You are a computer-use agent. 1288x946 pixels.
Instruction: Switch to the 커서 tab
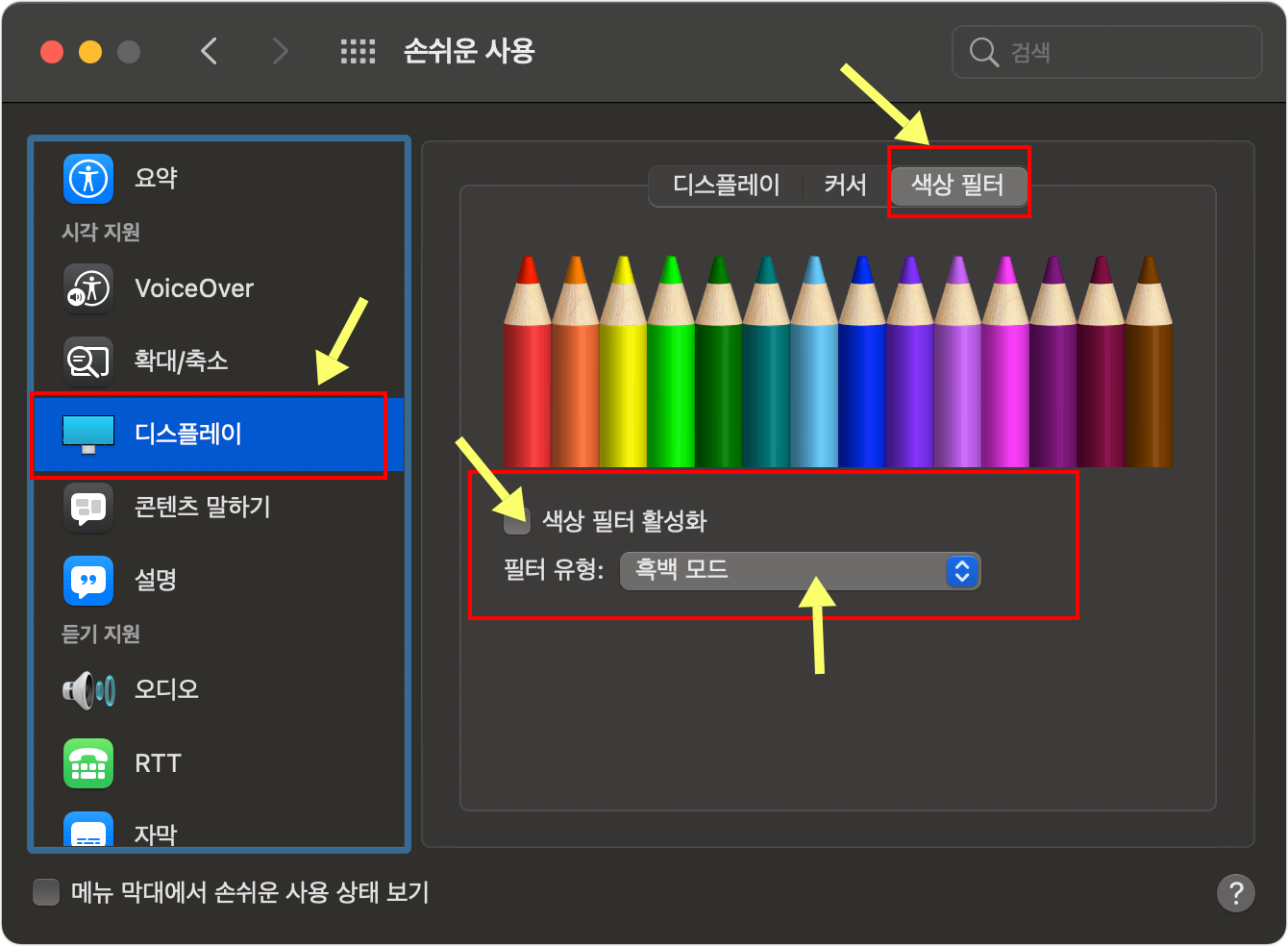(x=845, y=185)
